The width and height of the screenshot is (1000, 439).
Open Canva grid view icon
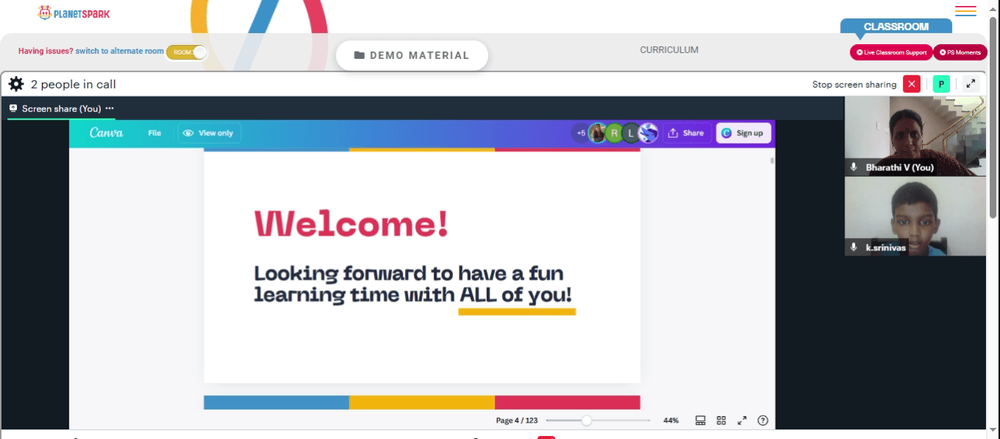(721, 420)
